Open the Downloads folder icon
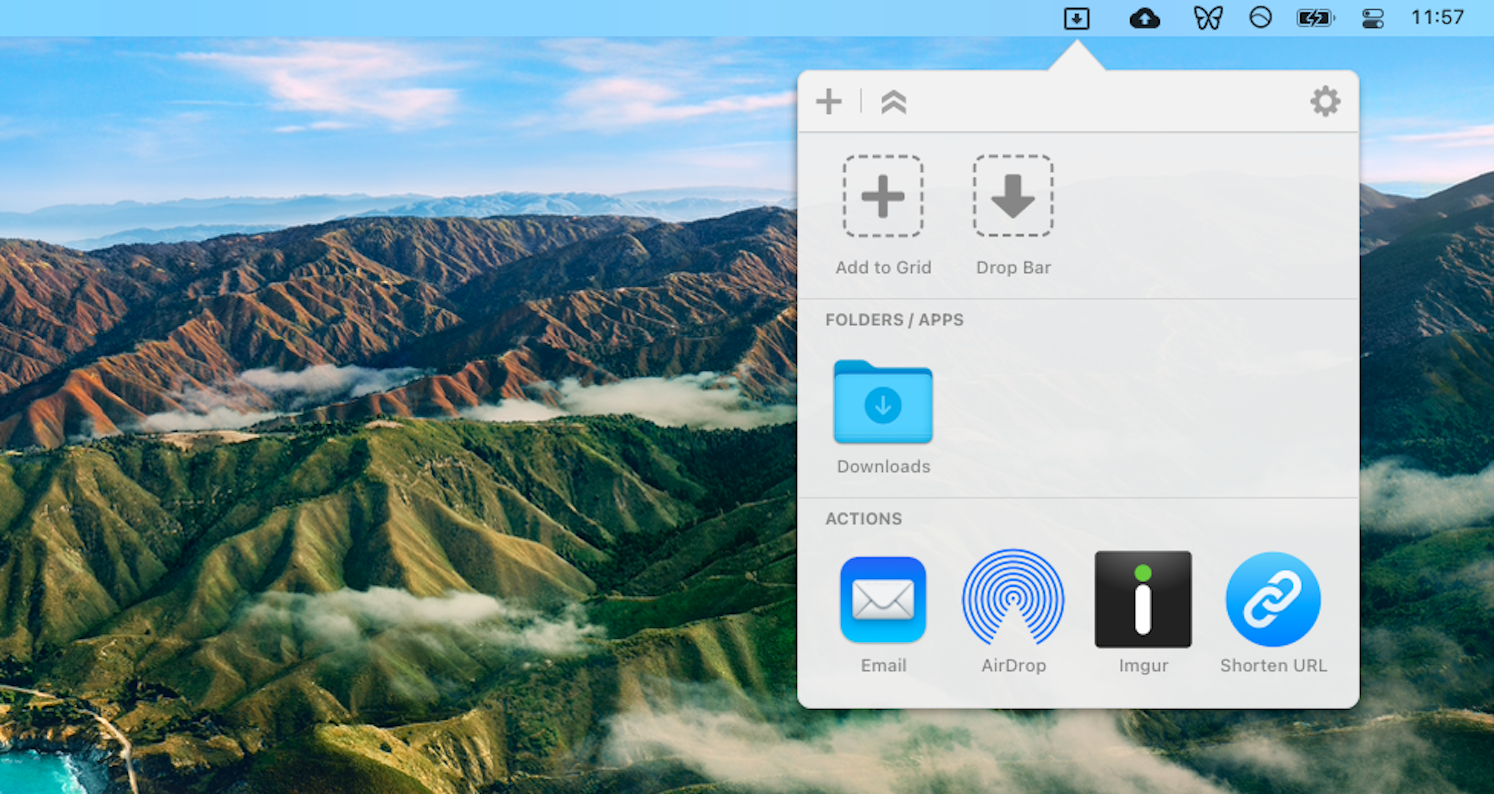Viewport: 1494px width, 794px height. (882, 402)
